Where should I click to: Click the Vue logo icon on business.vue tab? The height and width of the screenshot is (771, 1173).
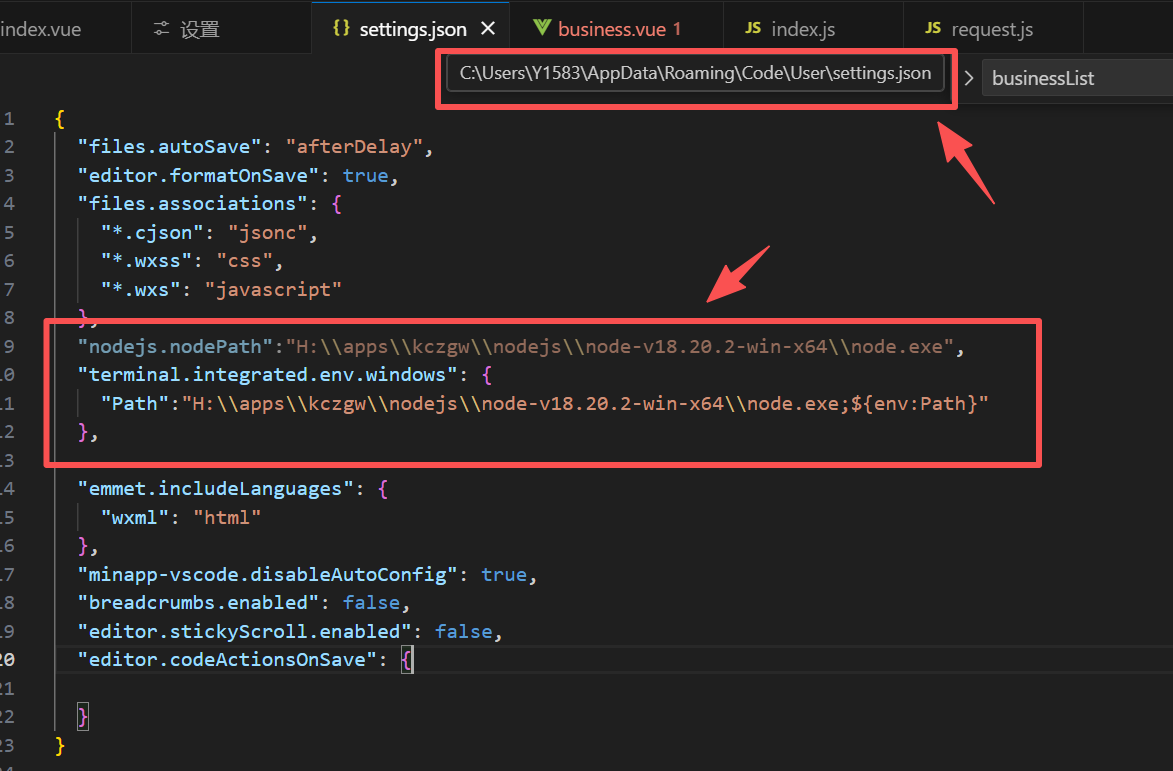point(543,29)
